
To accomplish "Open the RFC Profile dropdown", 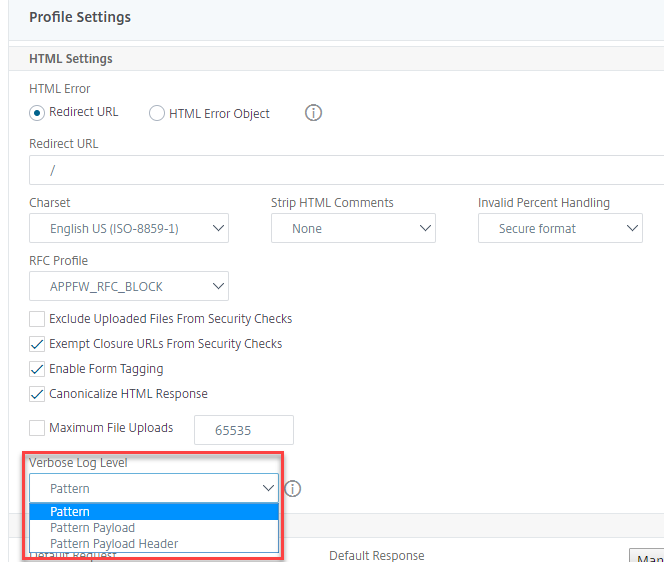I will tap(129, 286).
